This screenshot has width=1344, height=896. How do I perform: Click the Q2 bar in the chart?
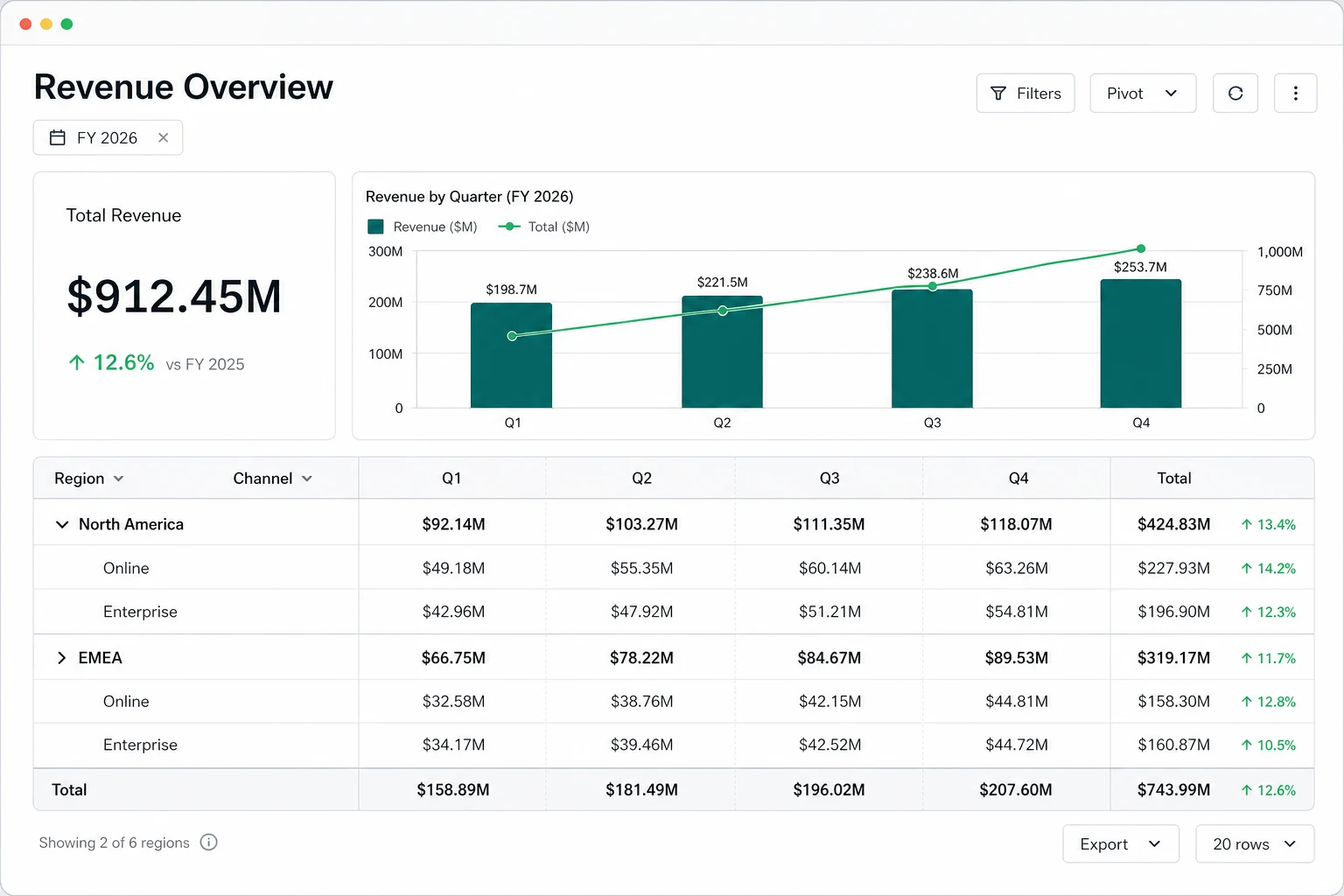point(722,352)
